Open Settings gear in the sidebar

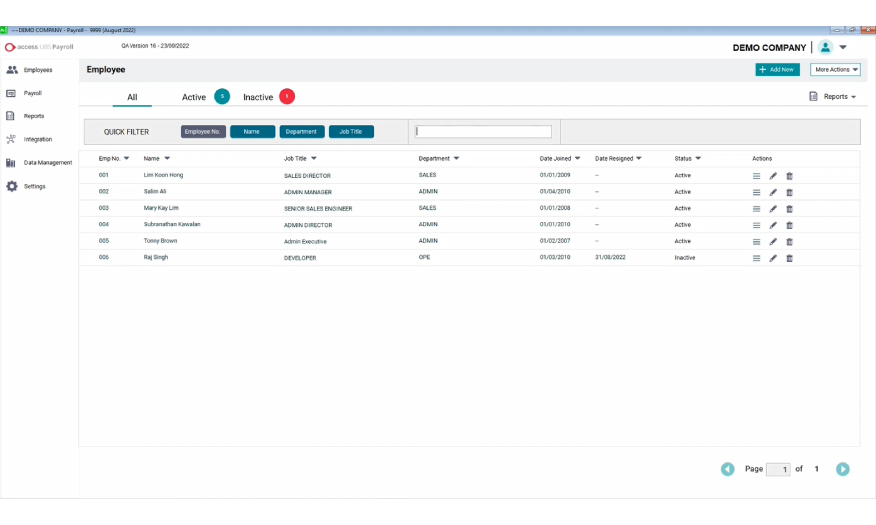[34, 186]
